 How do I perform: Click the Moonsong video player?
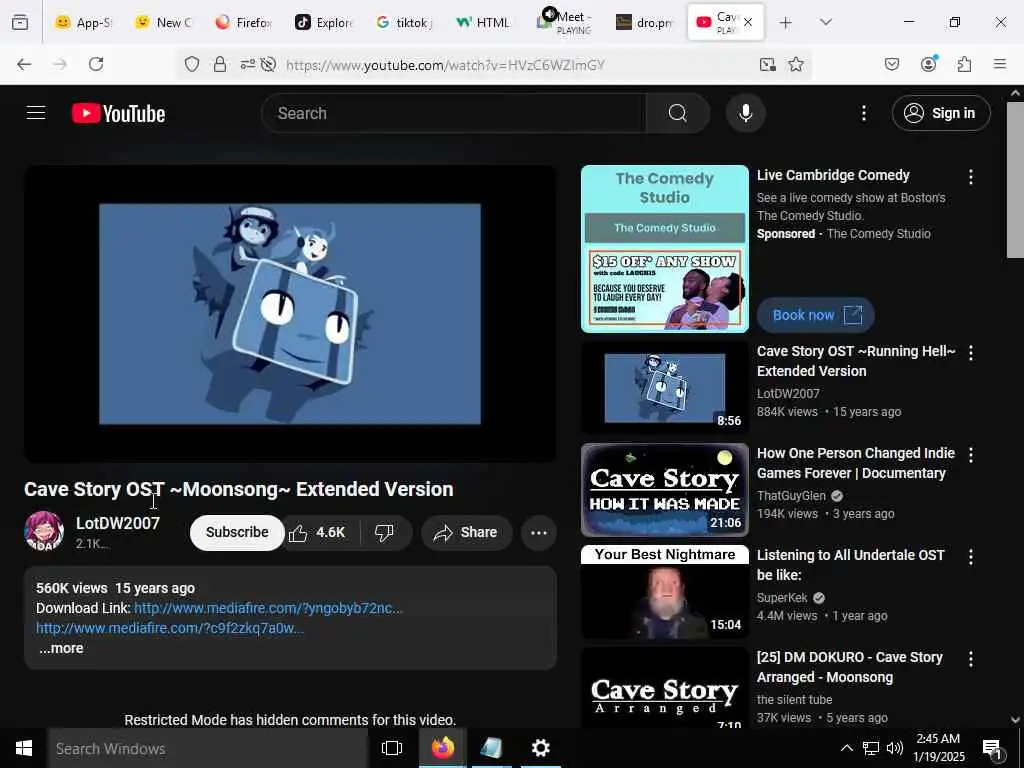(290, 314)
